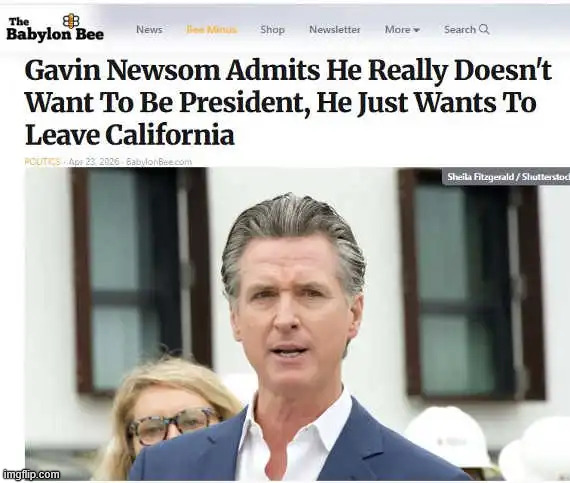Go to the Bee Minus page
The image size is (570, 483).
coord(212,29)
